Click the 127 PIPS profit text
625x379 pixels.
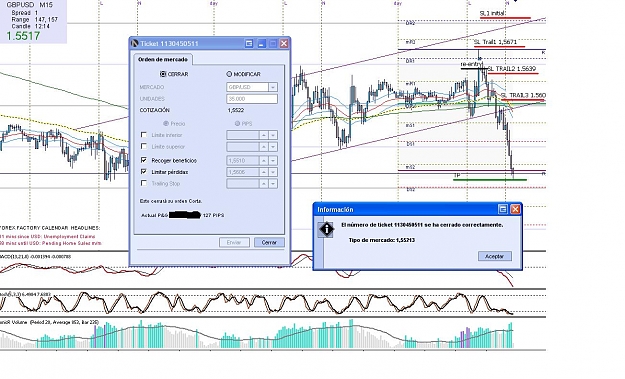tap(213, 215)
